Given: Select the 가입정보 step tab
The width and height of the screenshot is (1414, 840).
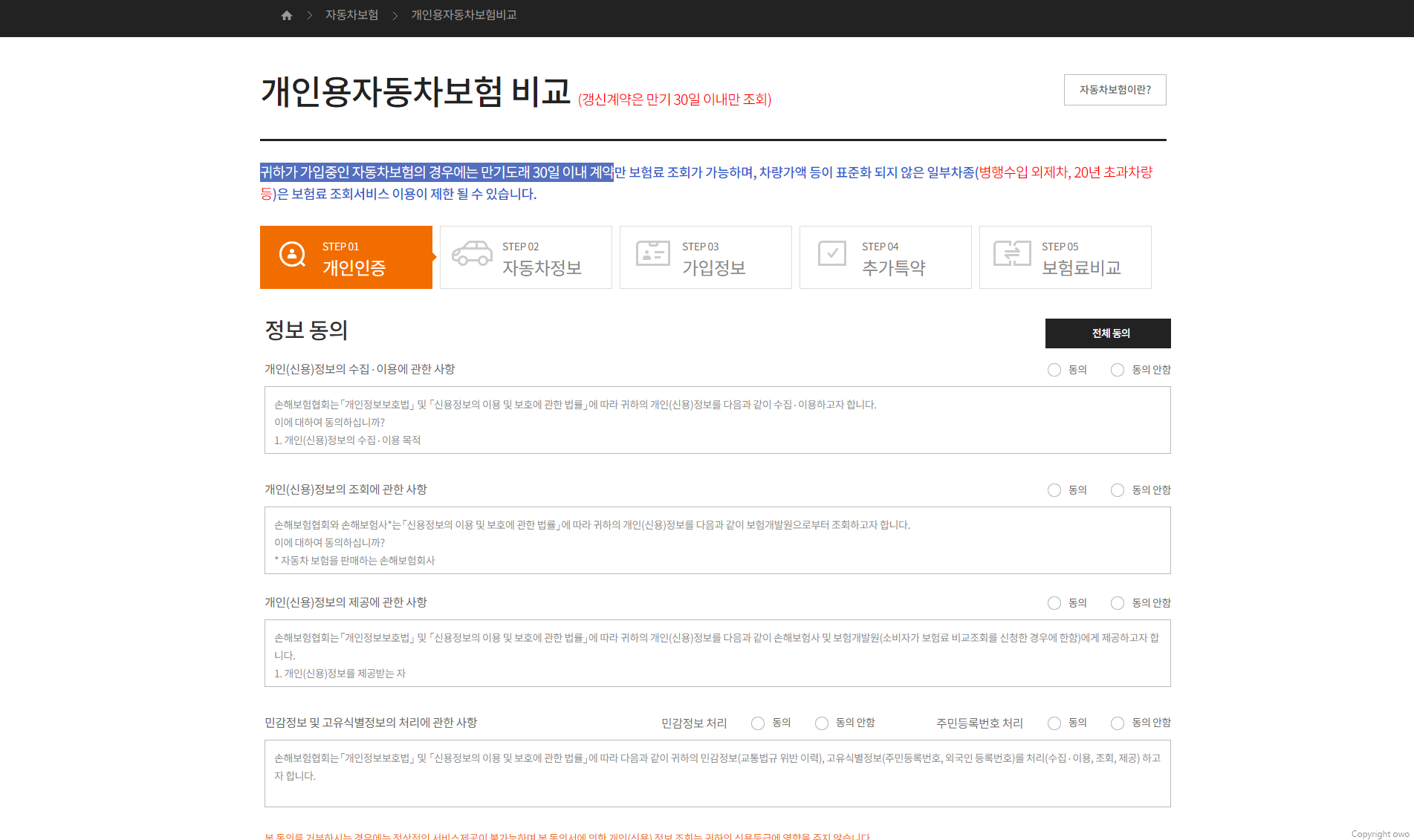Looking at the screenshot, I should [x=706, y=257].
